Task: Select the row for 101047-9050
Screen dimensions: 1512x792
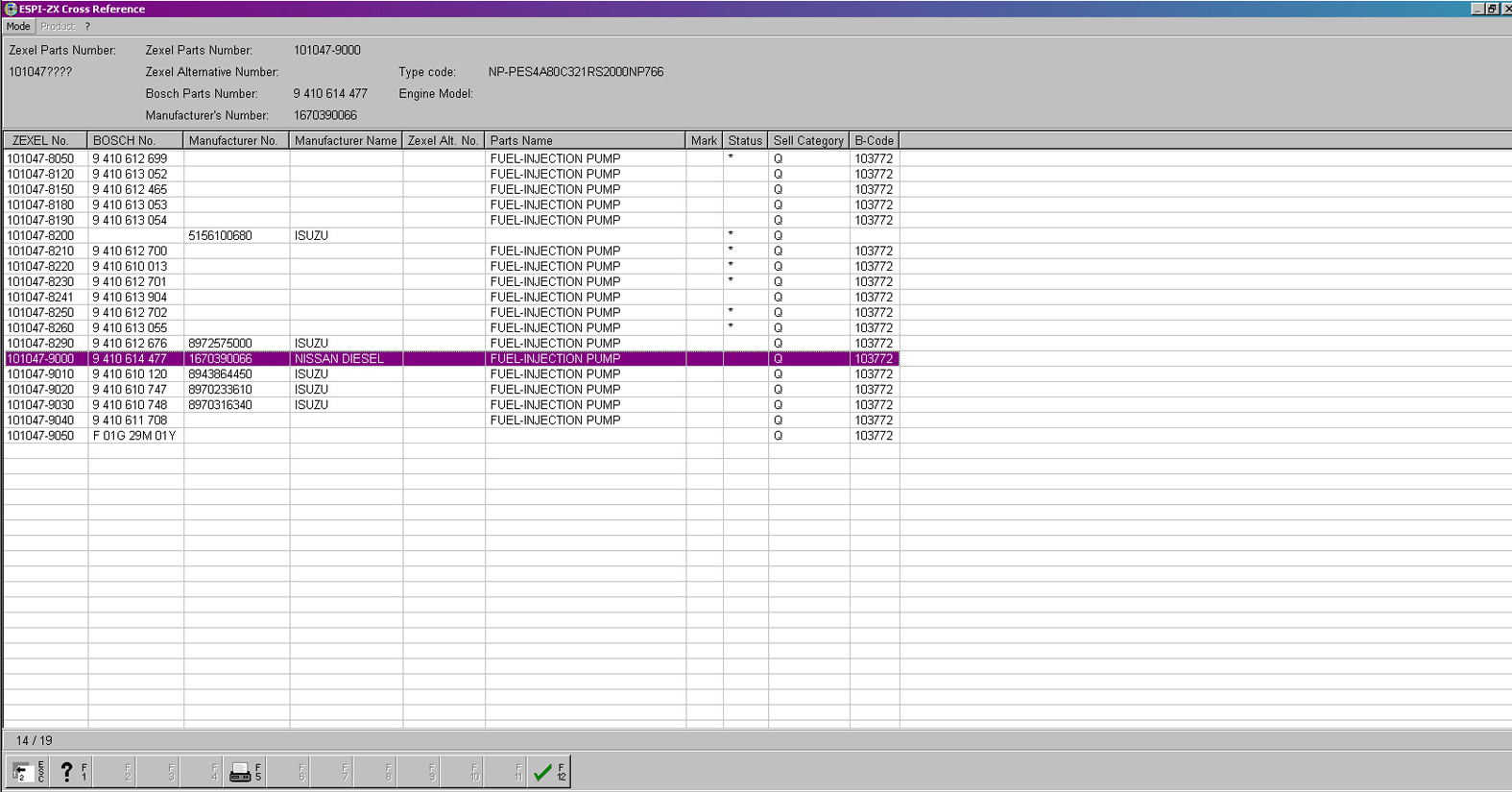Action: coord(41,436)
